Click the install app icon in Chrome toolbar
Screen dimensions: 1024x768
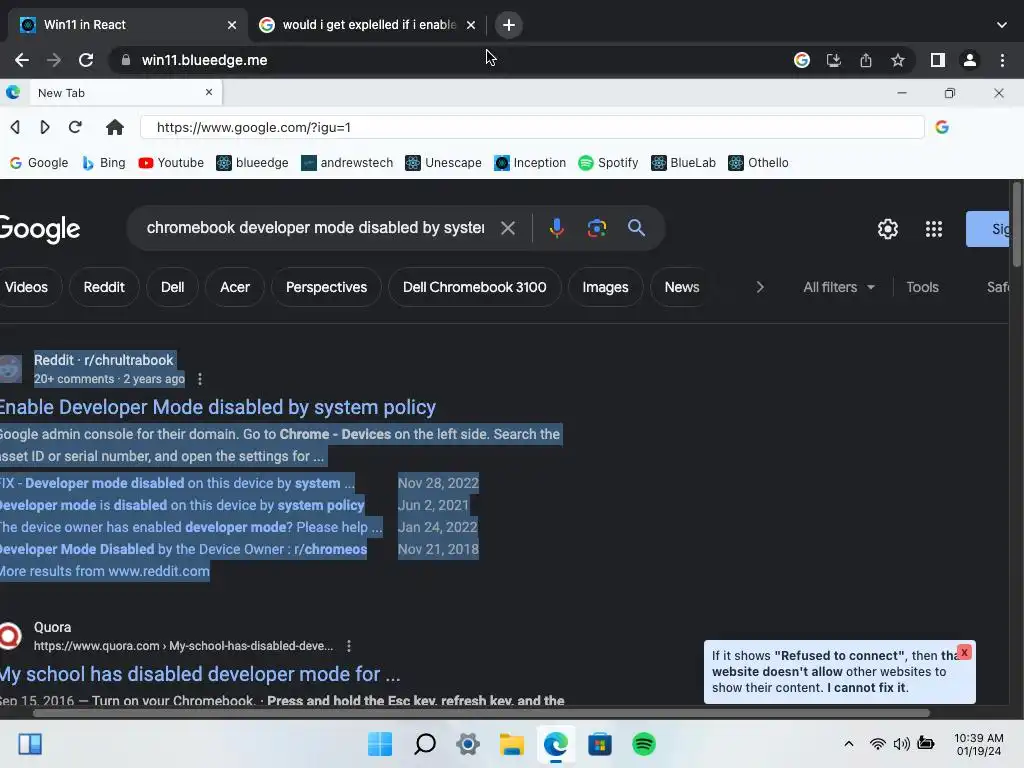coord(833,60)
